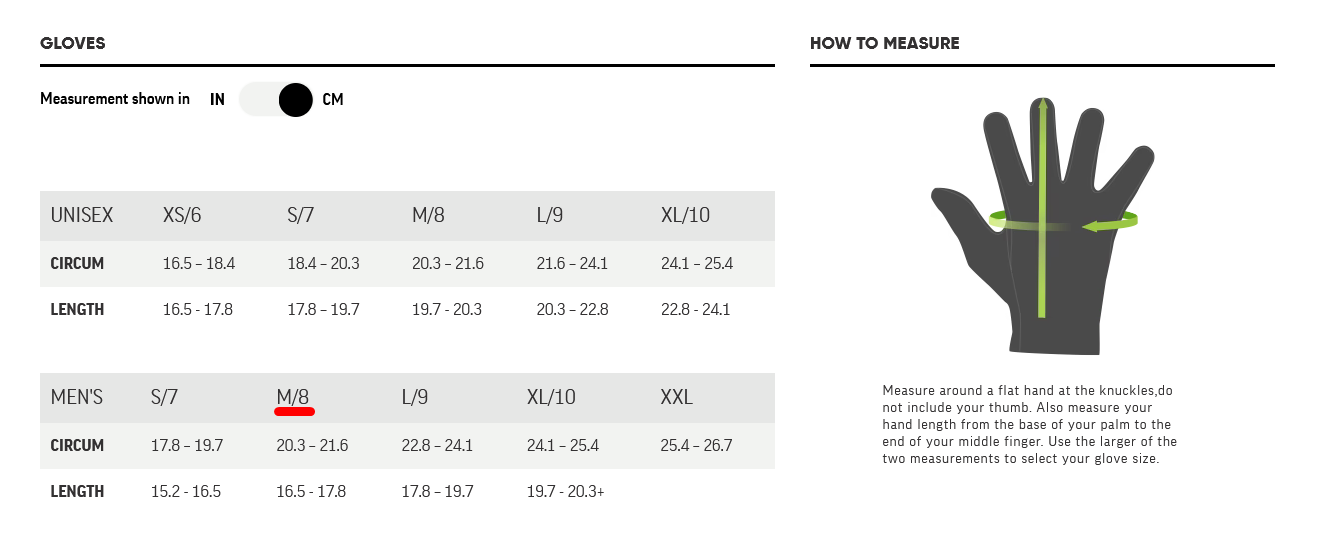
Task: Click the Men's XXL size header
Action: point(677,397)
